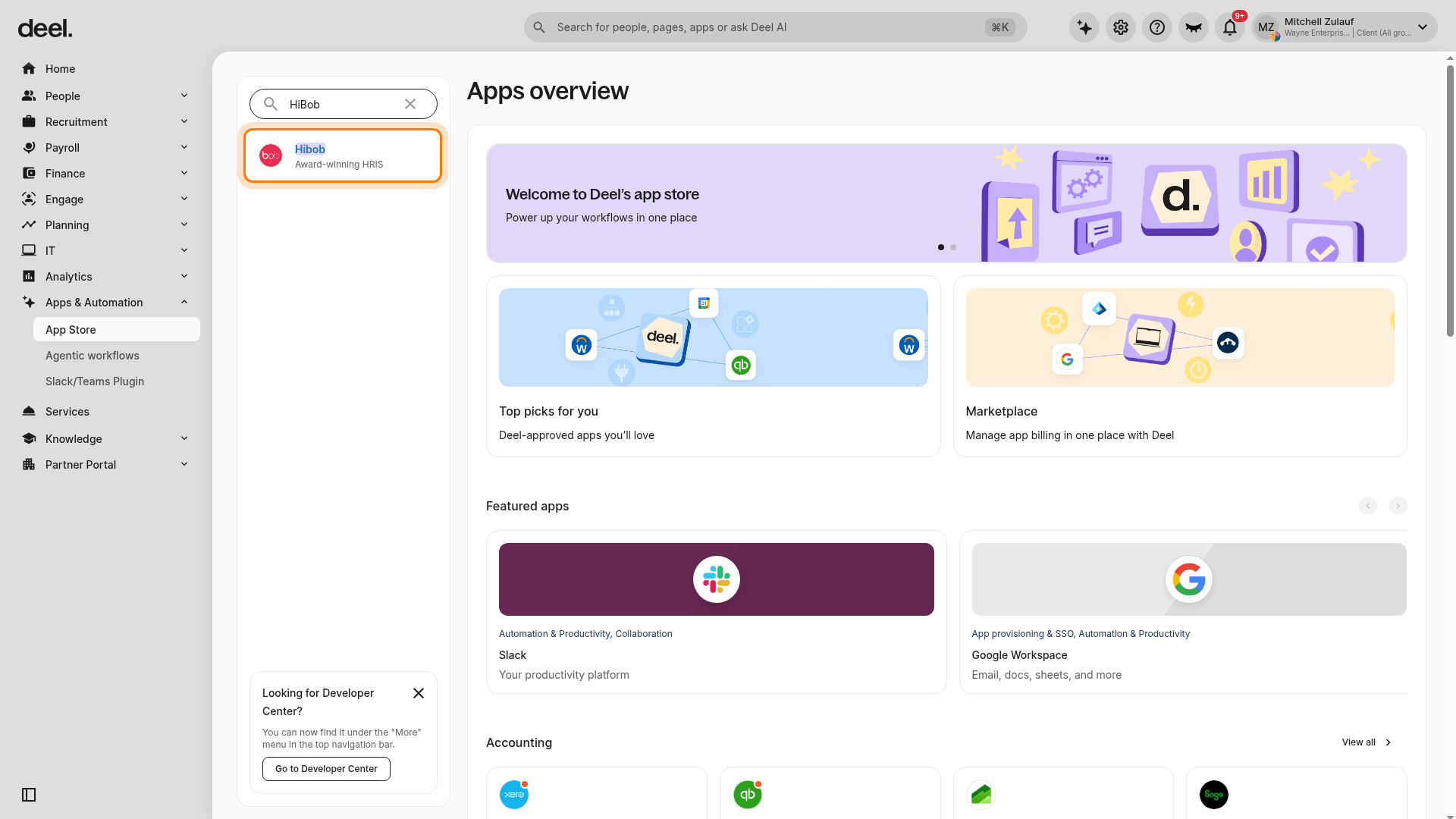This screenshot has width=1456, height=819.
Task: Expand the Planning menu chevron
Action: click(184, 224)
